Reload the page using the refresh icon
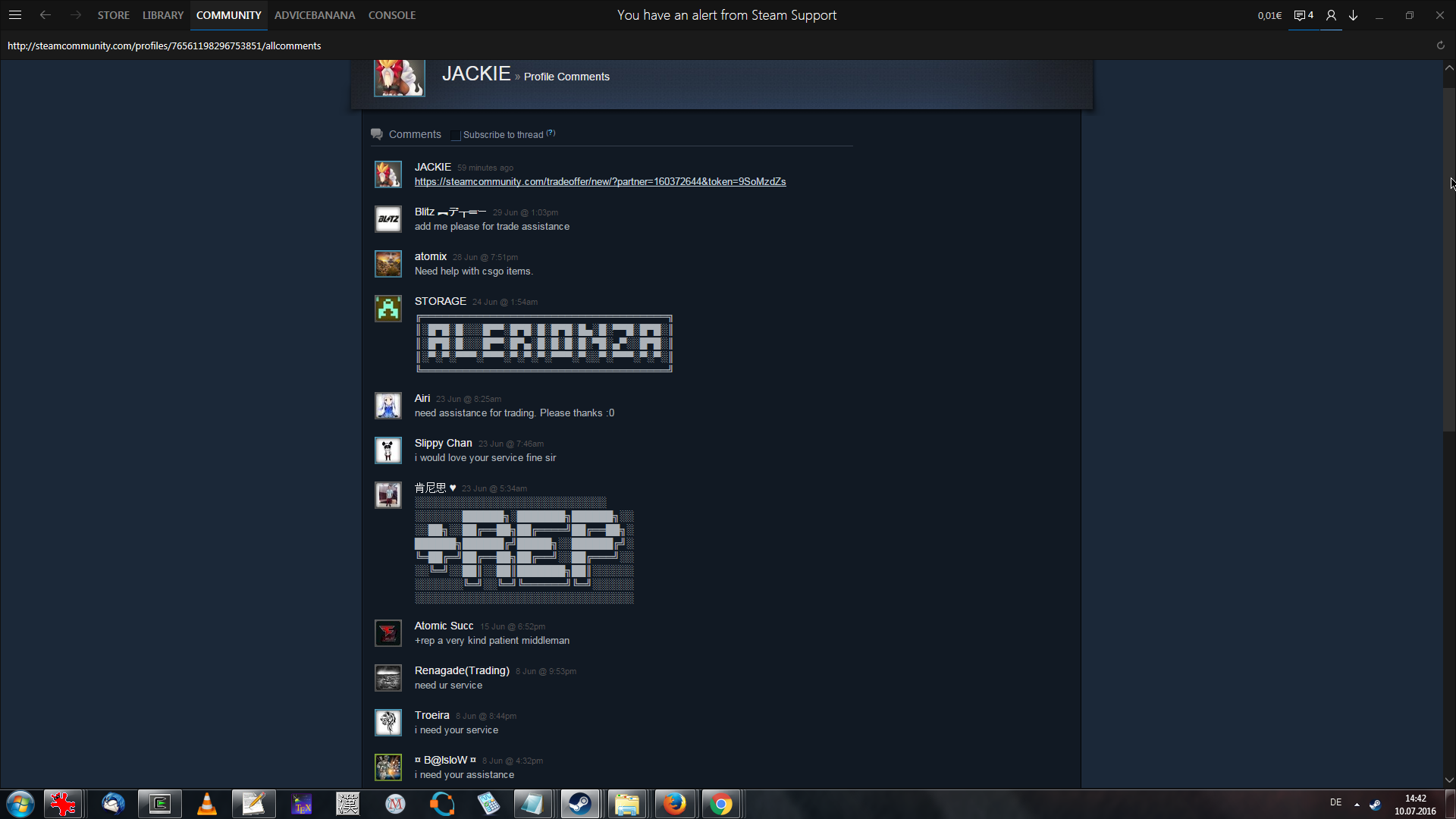1456x819 pixels. click(x=1441, y=45)
